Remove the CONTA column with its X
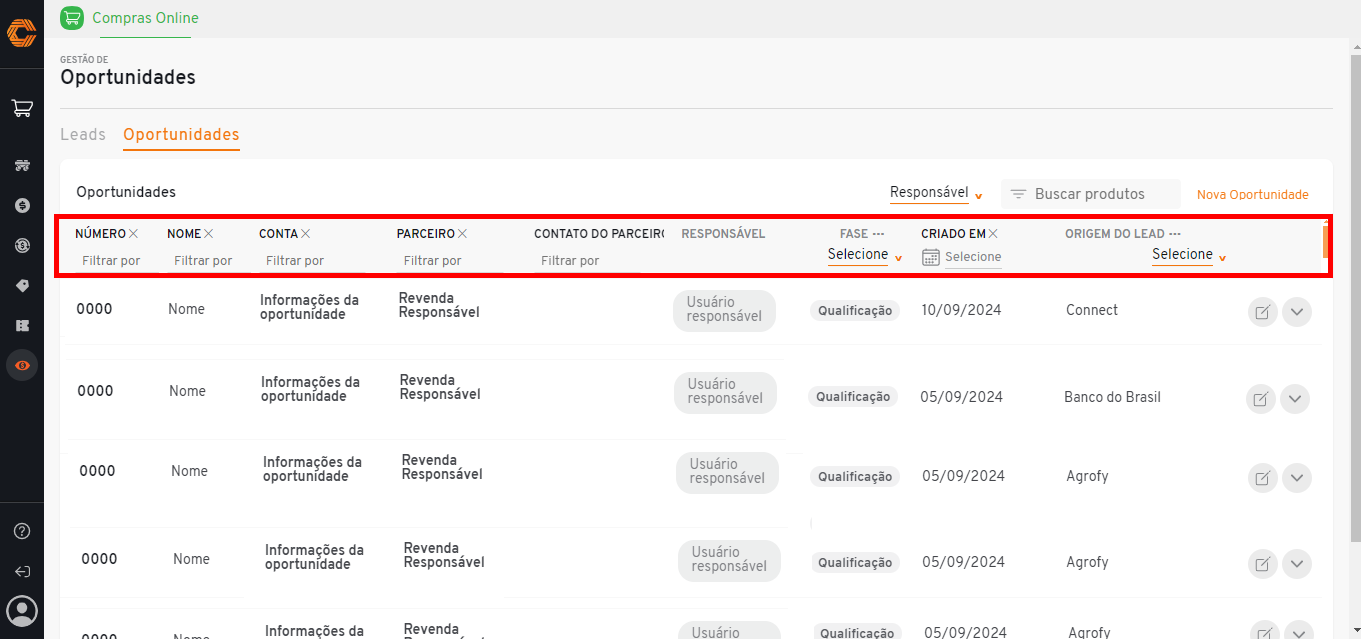Image resolution: width=1361 pixels, height=639 pixels. point(306,234)
